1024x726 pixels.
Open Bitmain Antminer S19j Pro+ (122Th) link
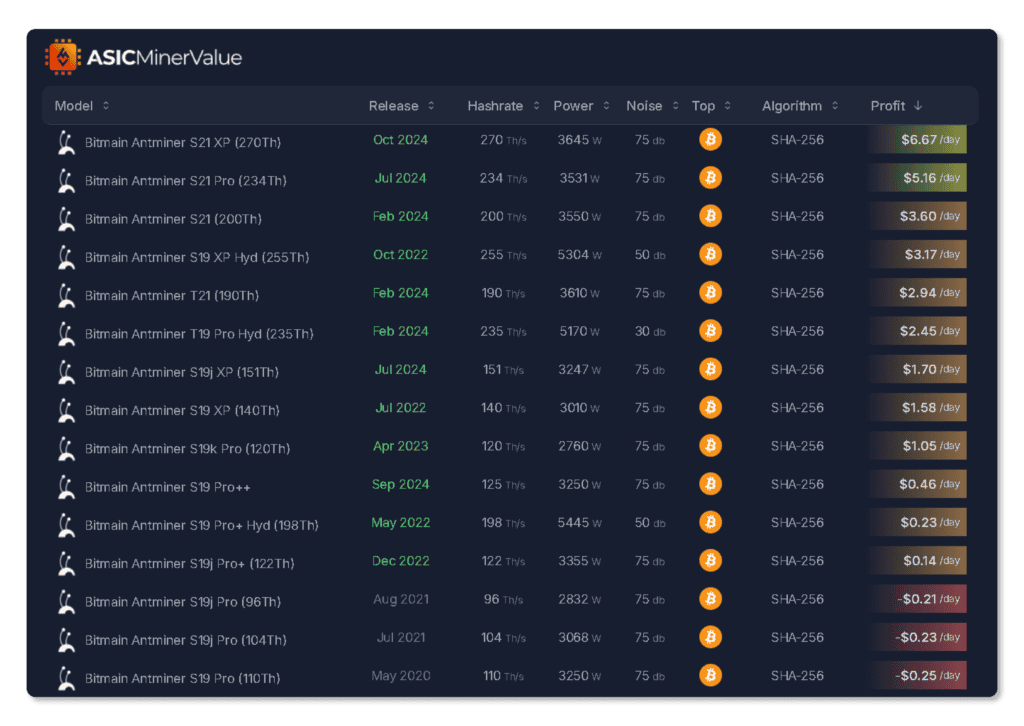189,563
